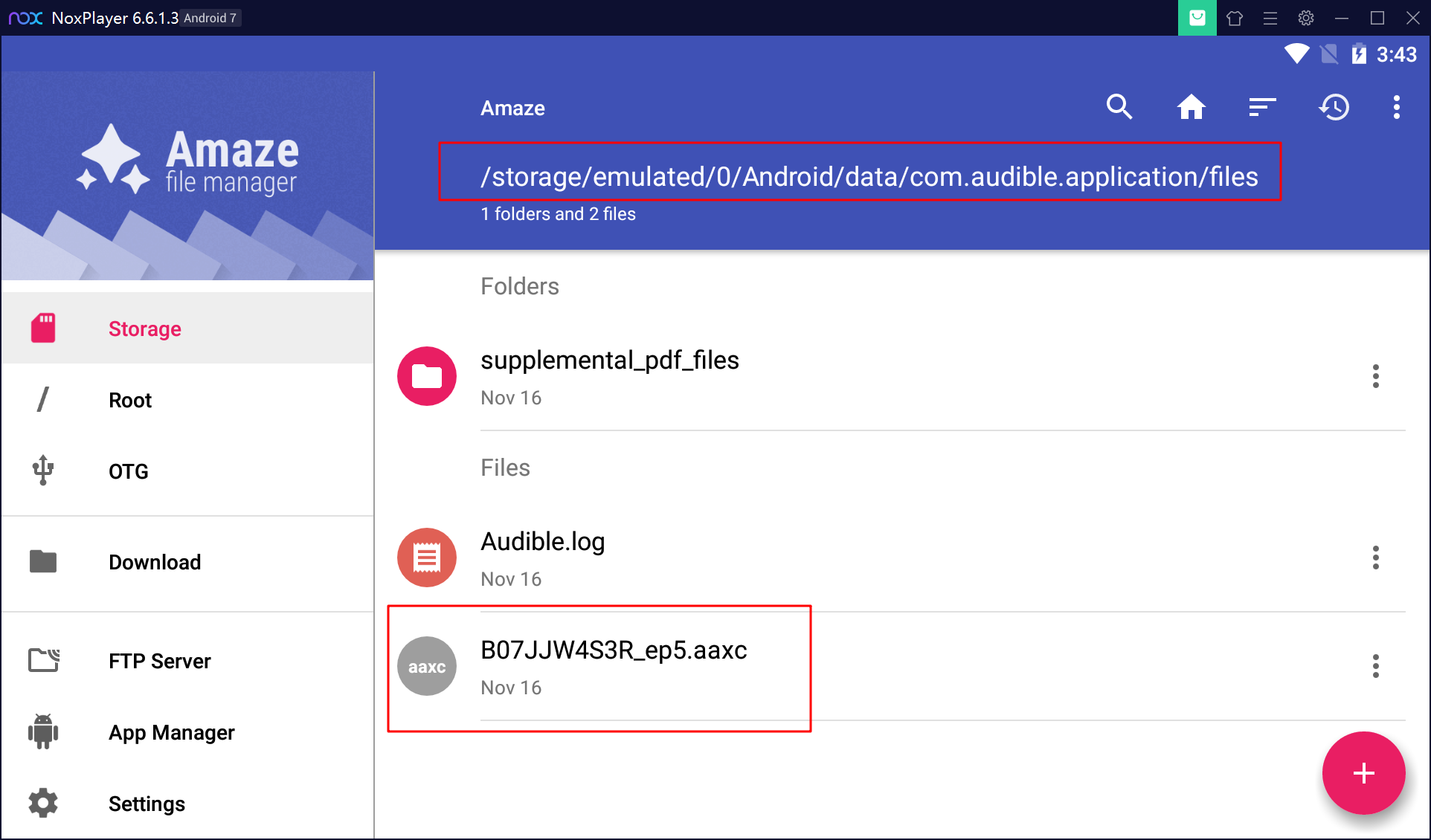Click the Storage SD card icon
Viewport: 1431px width, 840px height.
(x=43, y=328)
